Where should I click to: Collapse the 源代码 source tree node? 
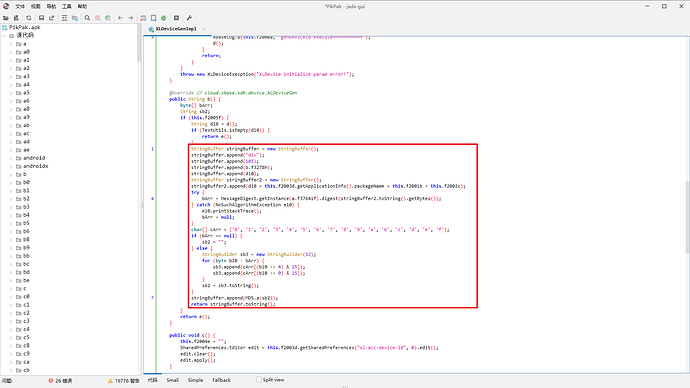coord(4,36)
